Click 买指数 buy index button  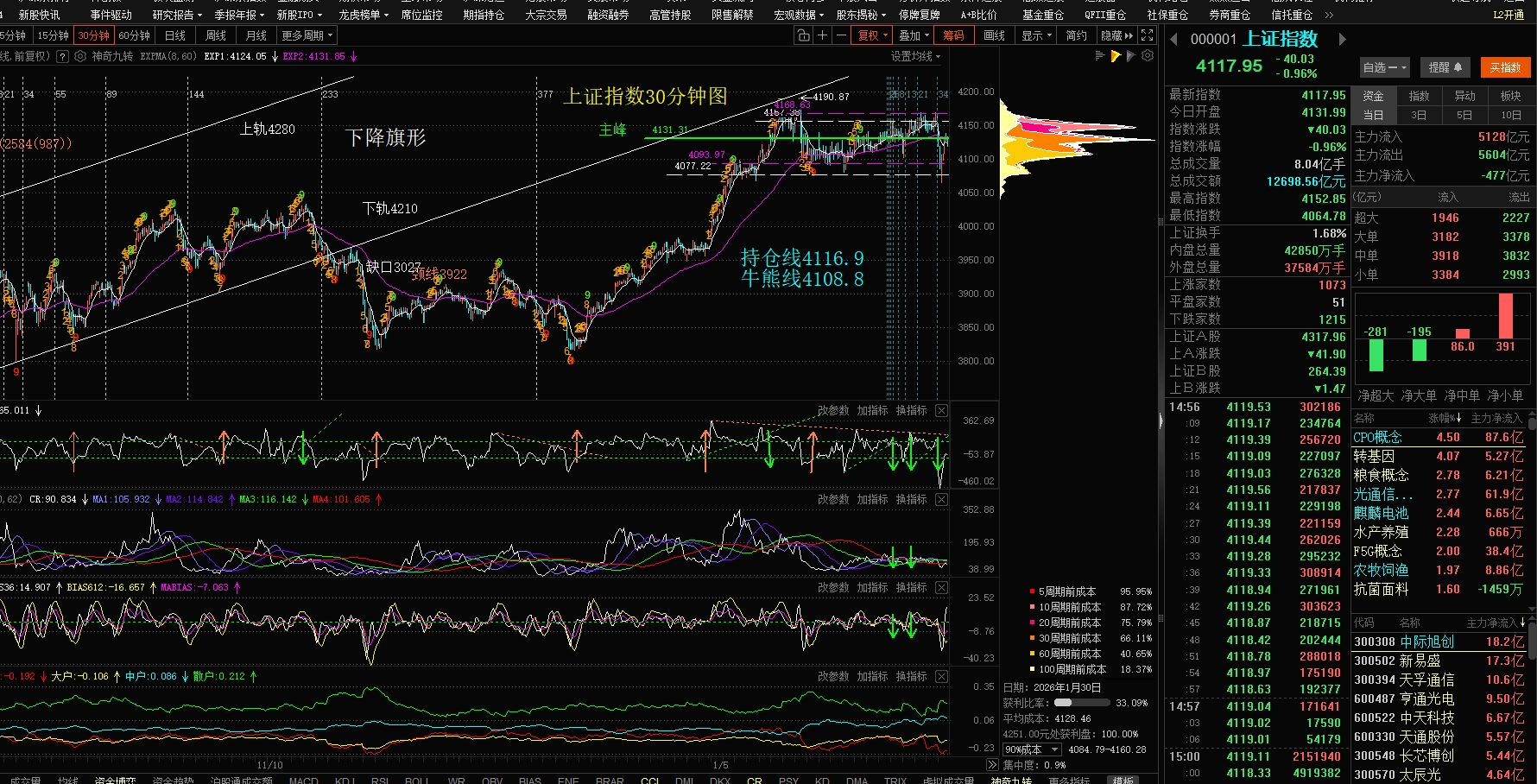pyautogui.click(x=1505, y=67)
